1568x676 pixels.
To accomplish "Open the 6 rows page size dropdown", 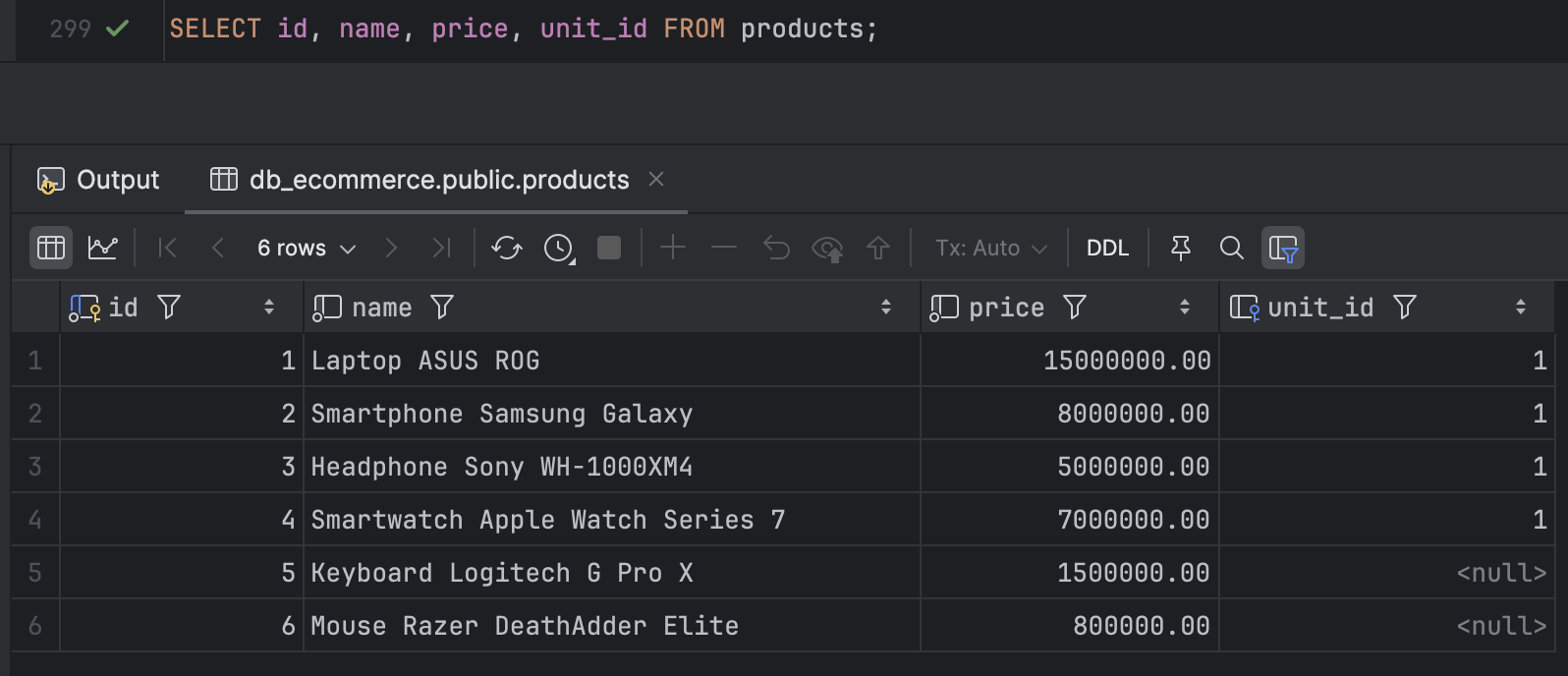I will pyautogui.click(x=306, y=248).
